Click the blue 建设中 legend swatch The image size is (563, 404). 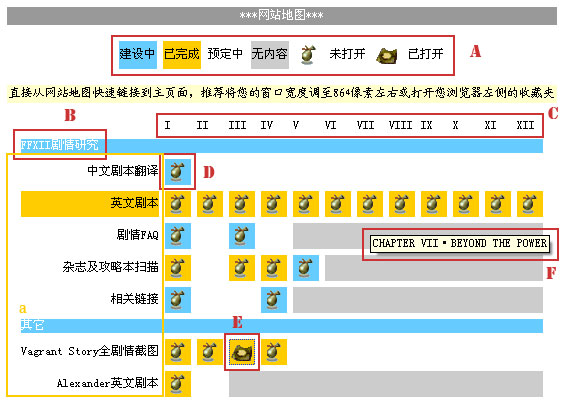coord(138,55)
